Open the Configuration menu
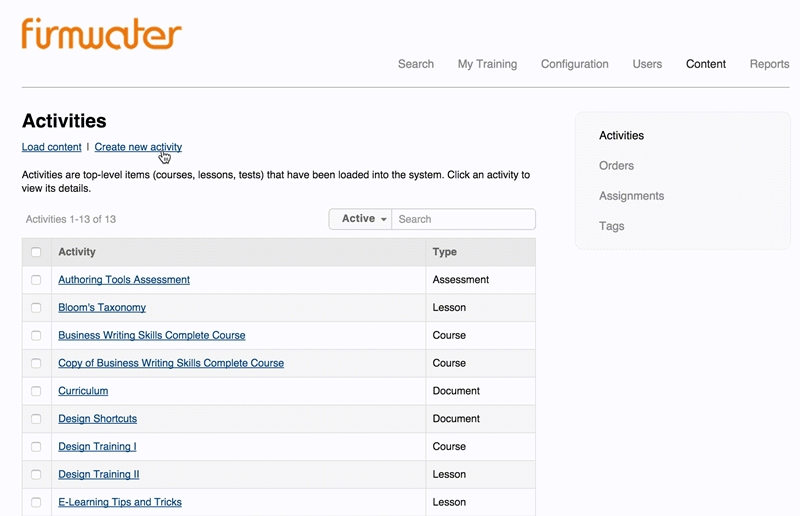 [574, 64]
